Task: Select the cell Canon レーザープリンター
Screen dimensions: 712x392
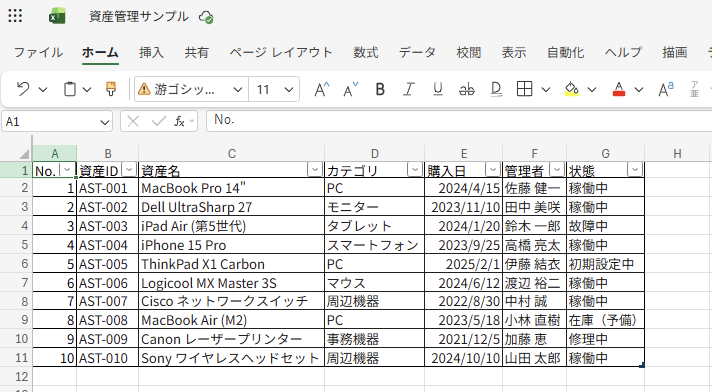Action: click(x=232, y=339)
